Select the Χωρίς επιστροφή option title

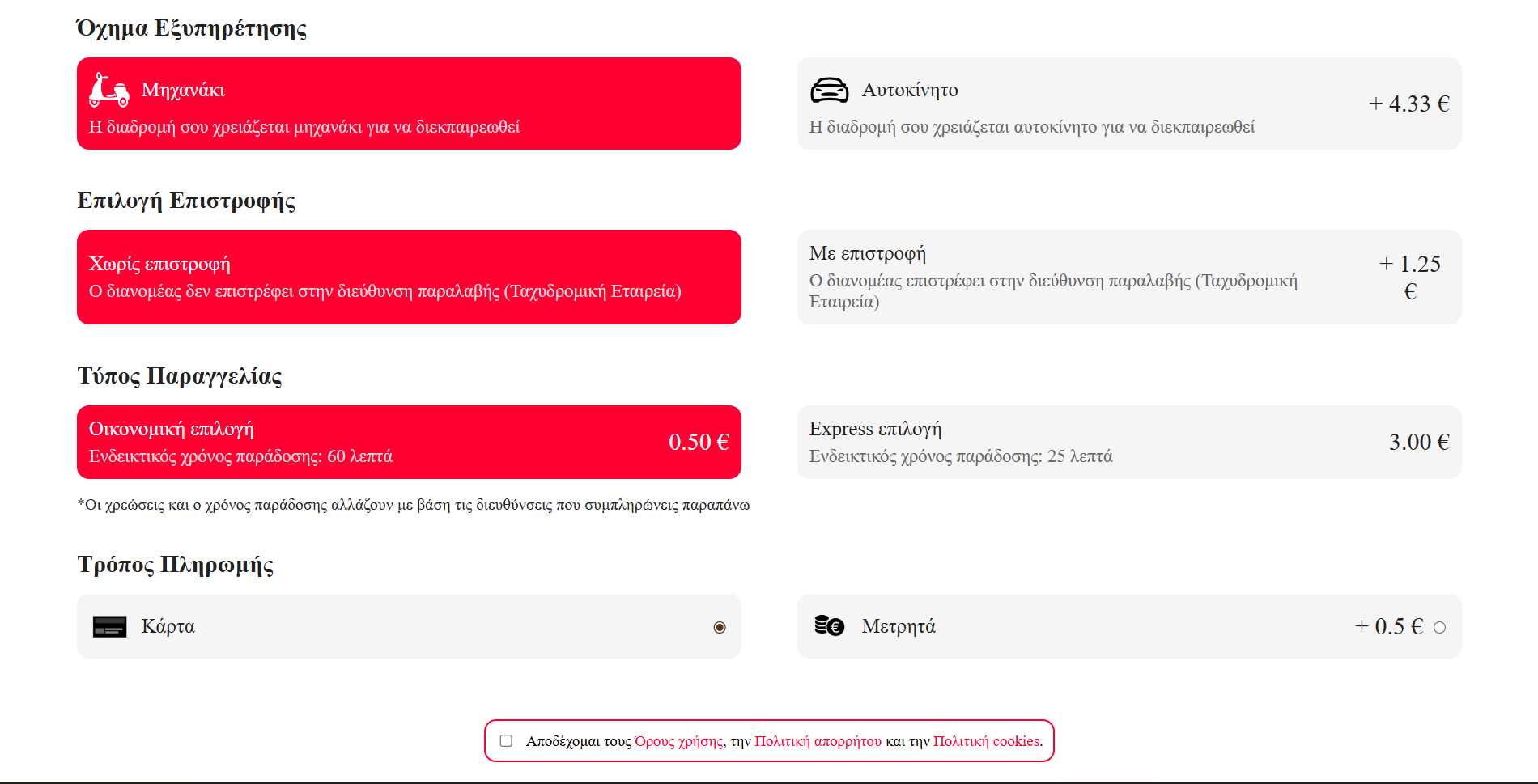pyautogui.click(x=159, y=264)
